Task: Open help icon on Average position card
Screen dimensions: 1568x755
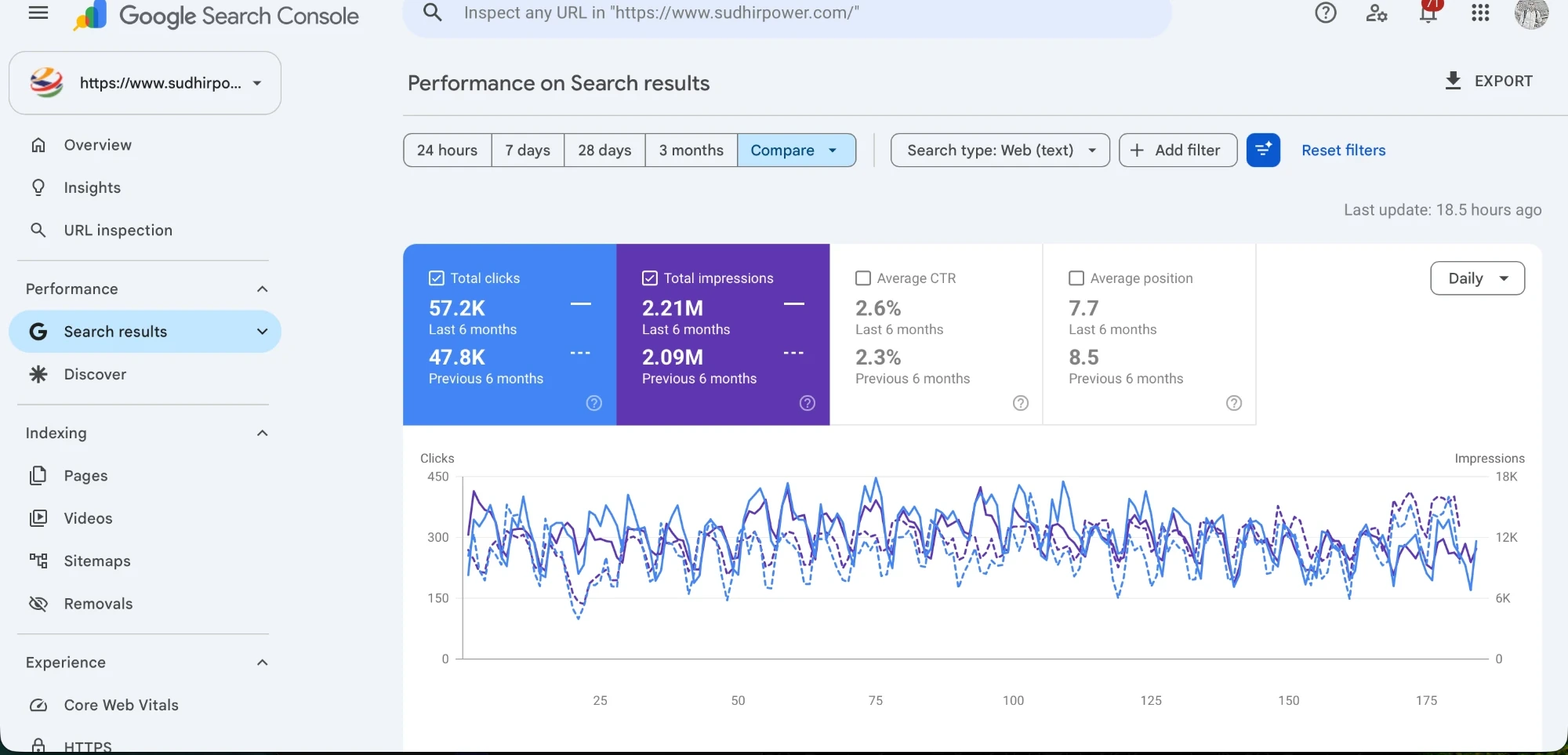Action: tap(1234, 403)
